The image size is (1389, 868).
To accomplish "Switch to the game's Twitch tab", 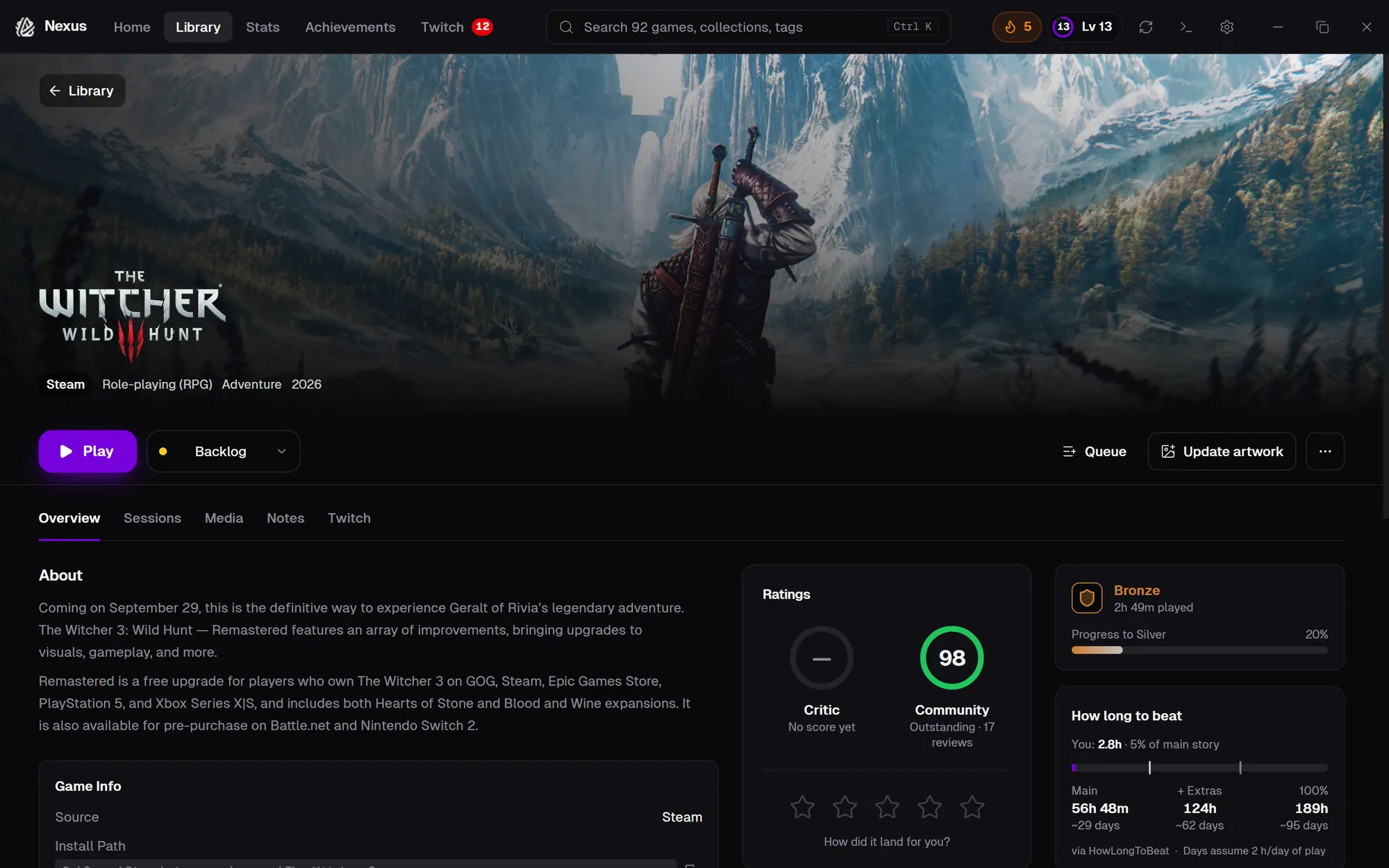I will (349, 518).
